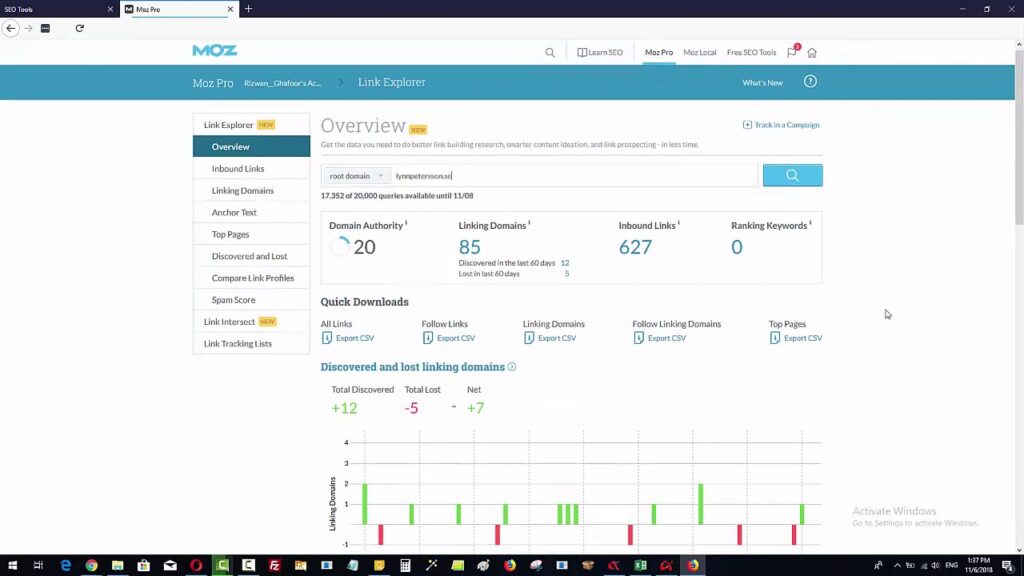Click info icon beside Discovered and lost heading

[512, 367]
